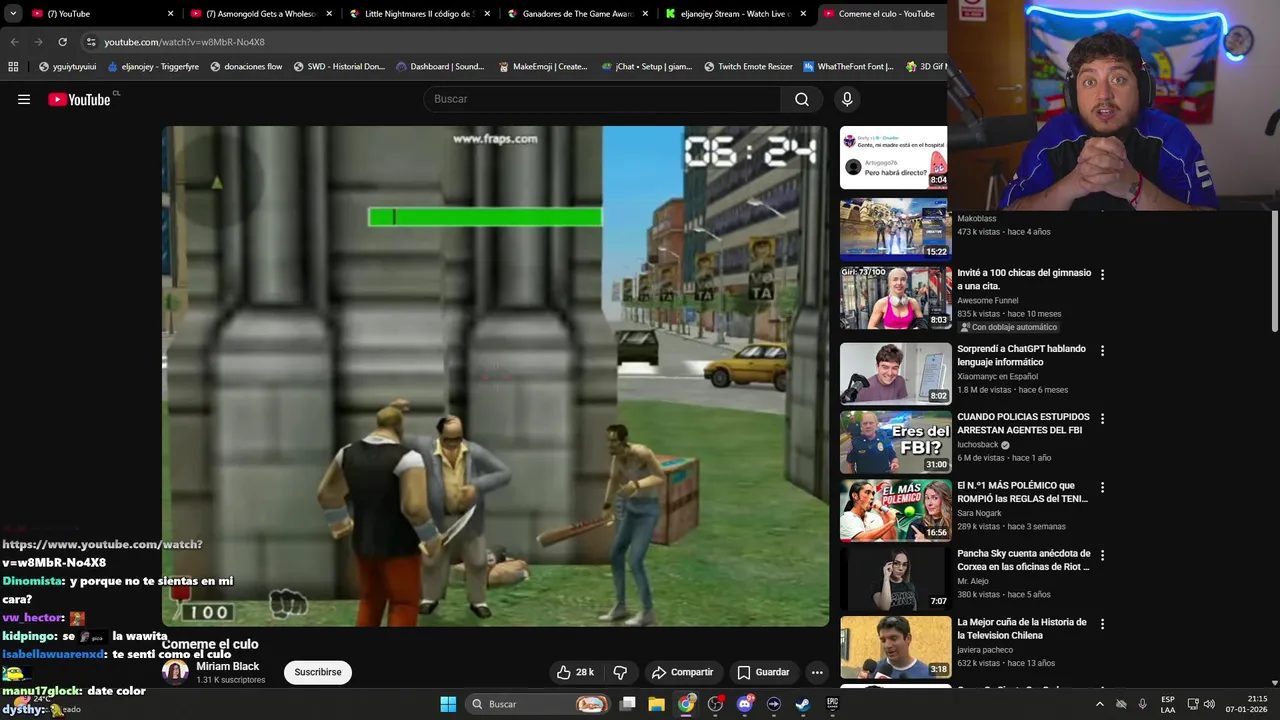The image size is (1280, 720).
Task: Select the 'Comeme el culo - YouTube' tab
Action: coord(882,14)
